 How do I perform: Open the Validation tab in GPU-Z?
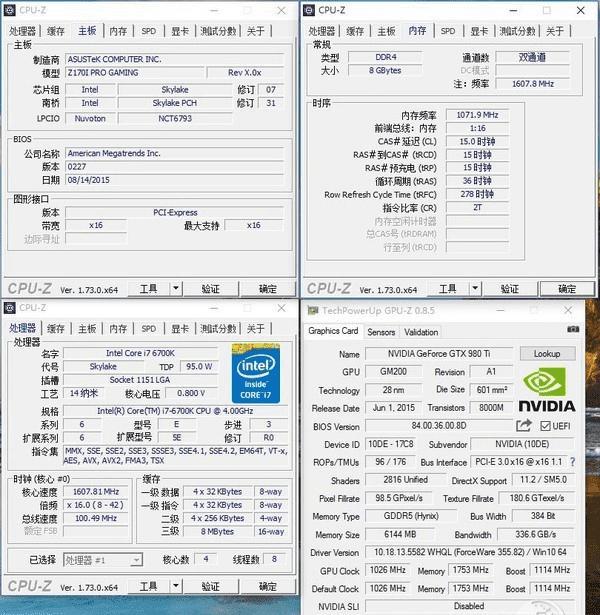coord(421,332)
